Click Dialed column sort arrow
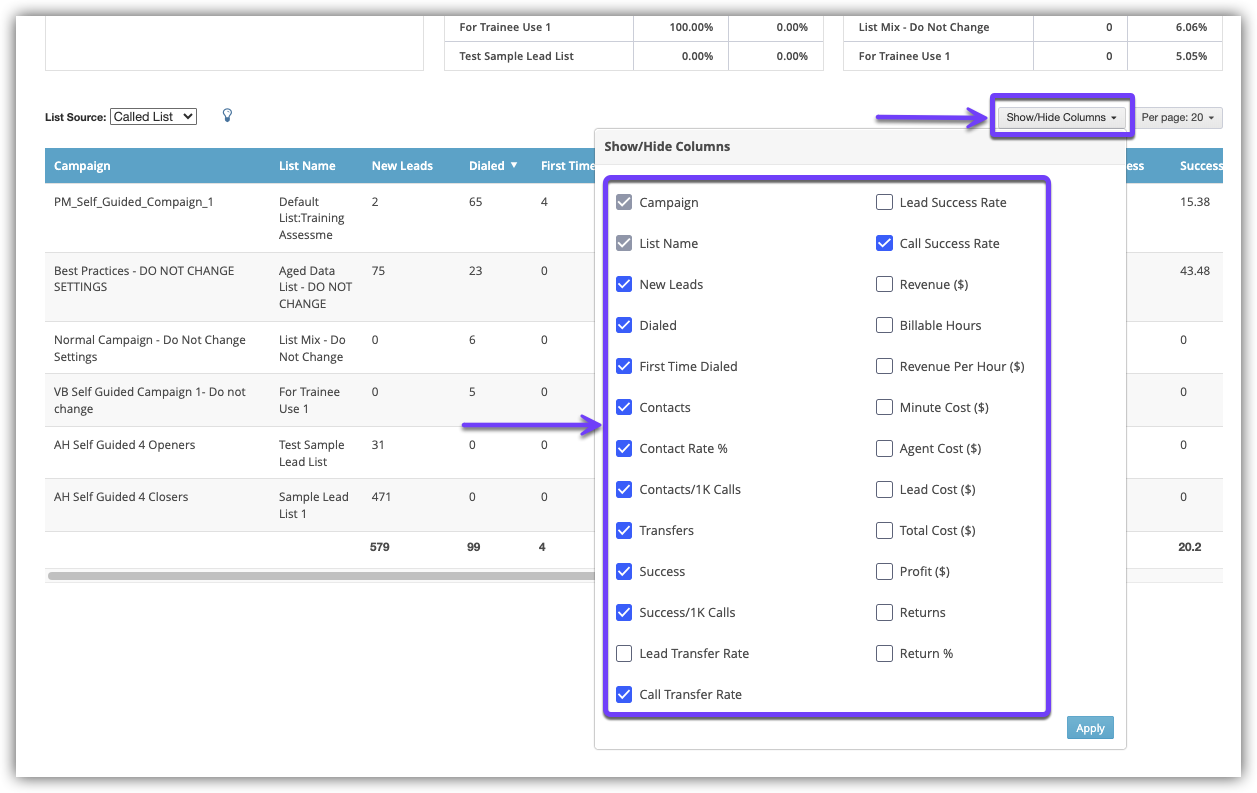The image size is (1257, 793). click(514, 165)
